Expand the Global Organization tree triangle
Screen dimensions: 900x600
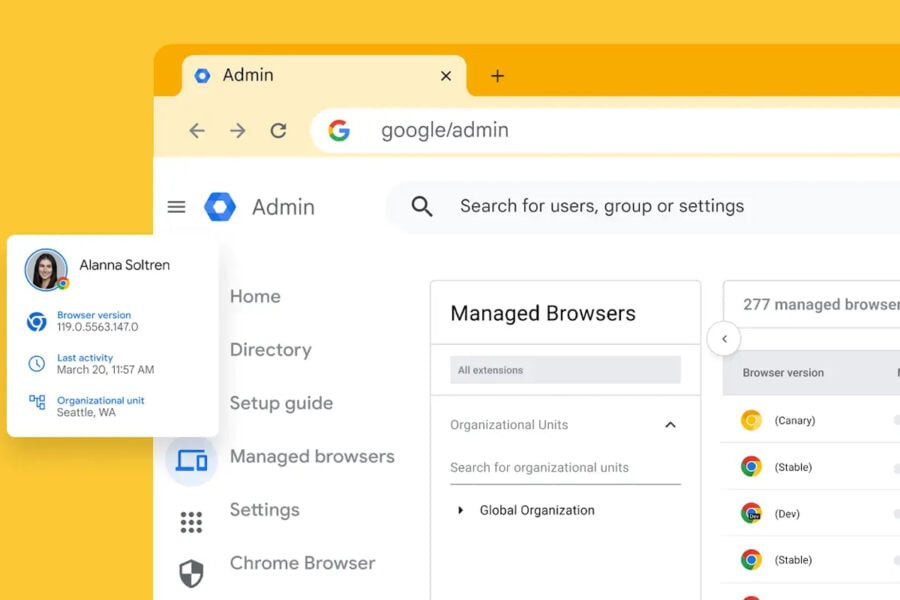coord(460,510)
